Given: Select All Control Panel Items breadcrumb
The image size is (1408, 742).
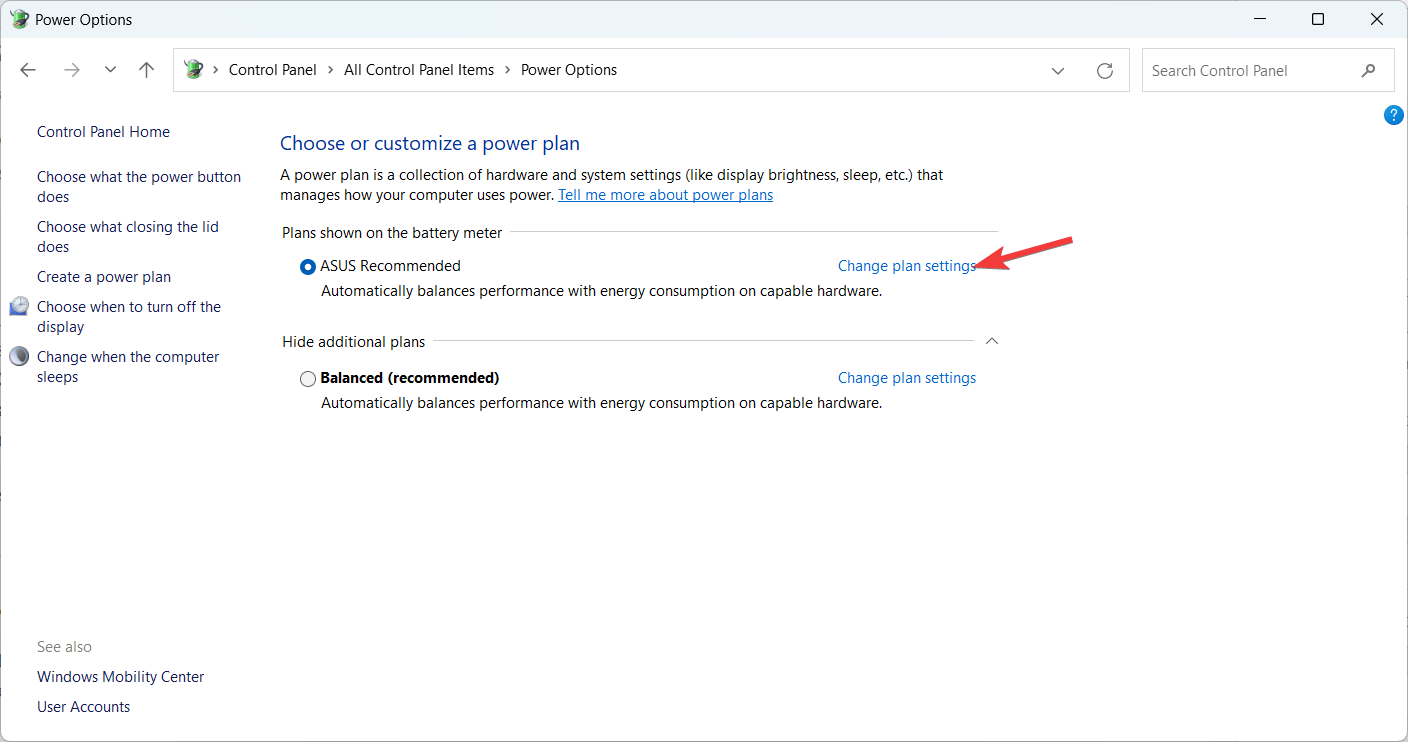Looking at the screenshot, I should [419, 70].
